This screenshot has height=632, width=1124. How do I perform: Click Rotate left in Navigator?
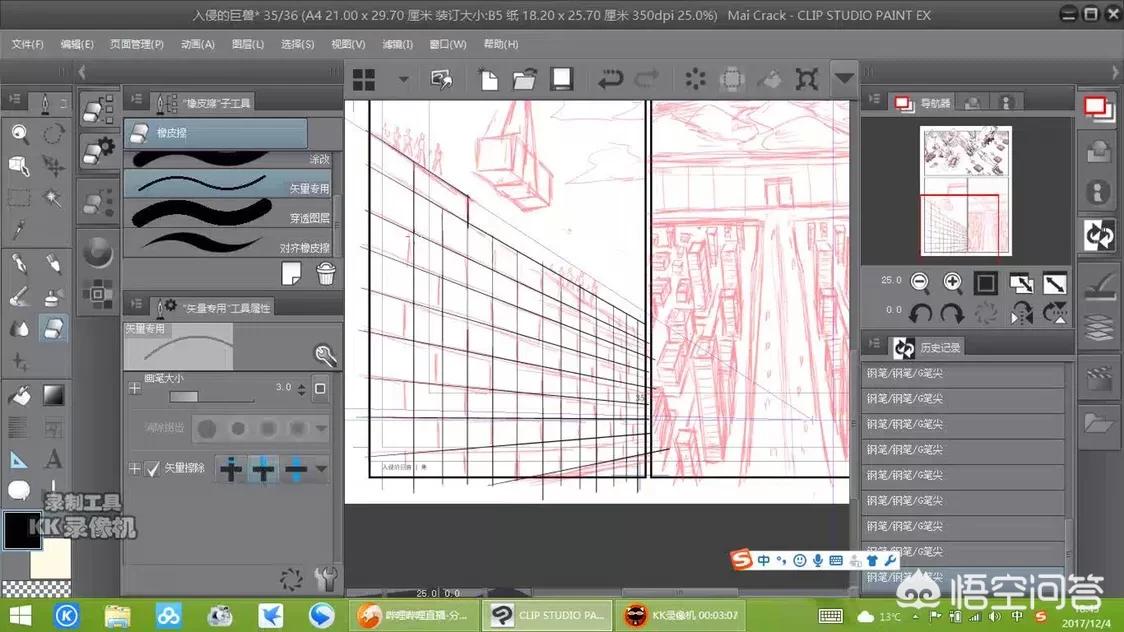pos(920,313)
